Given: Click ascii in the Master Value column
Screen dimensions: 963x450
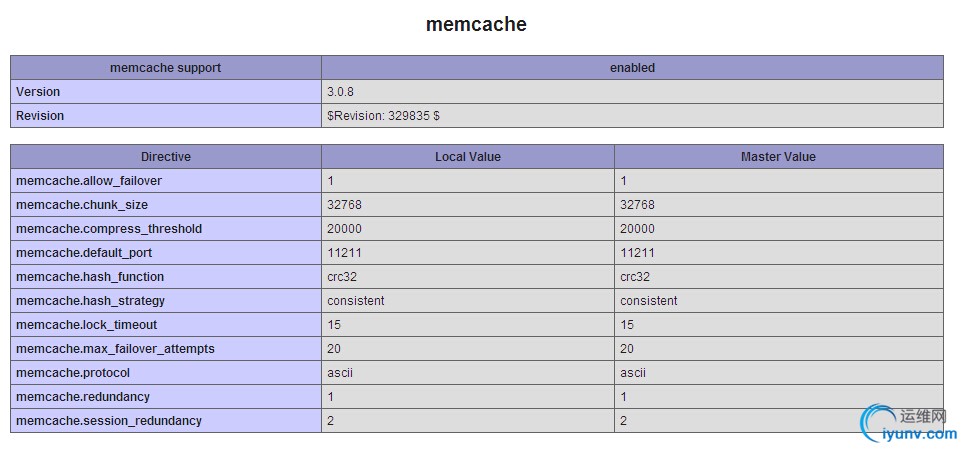Looking at the screenshot, I should pos(633,373).
